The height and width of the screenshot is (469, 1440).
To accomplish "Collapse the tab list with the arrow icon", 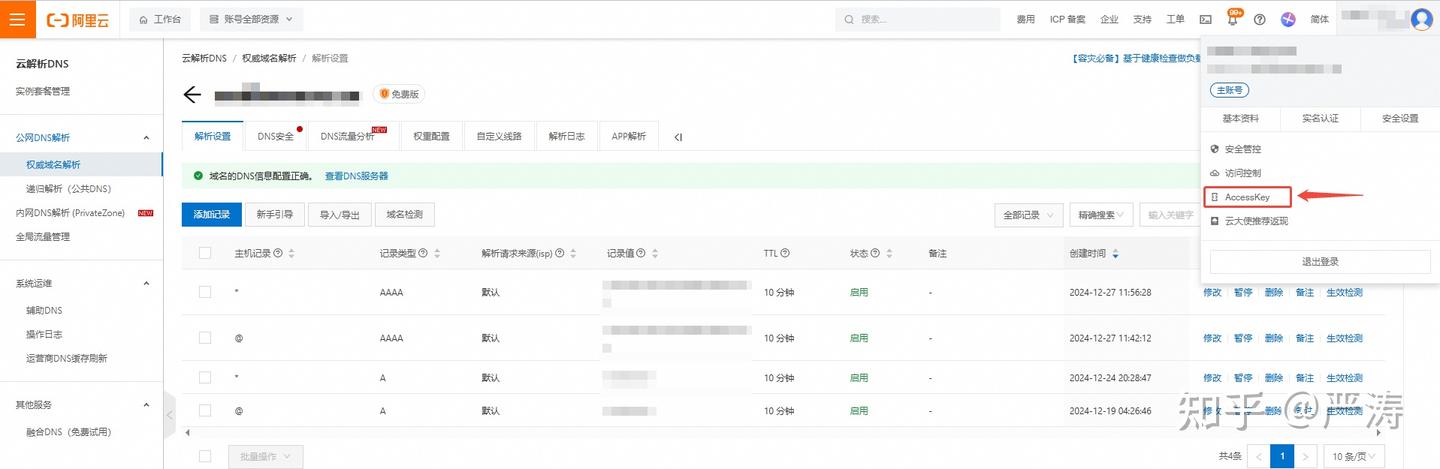I will [x=678, y=137].
